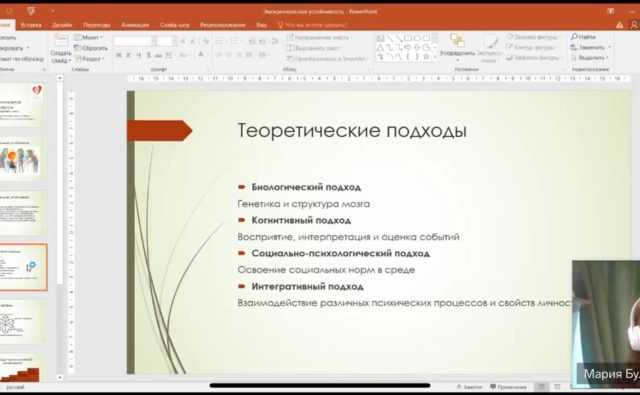Switch to the Дизайн tab
Viewport: 640px width, 395px height.
point(62,25)
